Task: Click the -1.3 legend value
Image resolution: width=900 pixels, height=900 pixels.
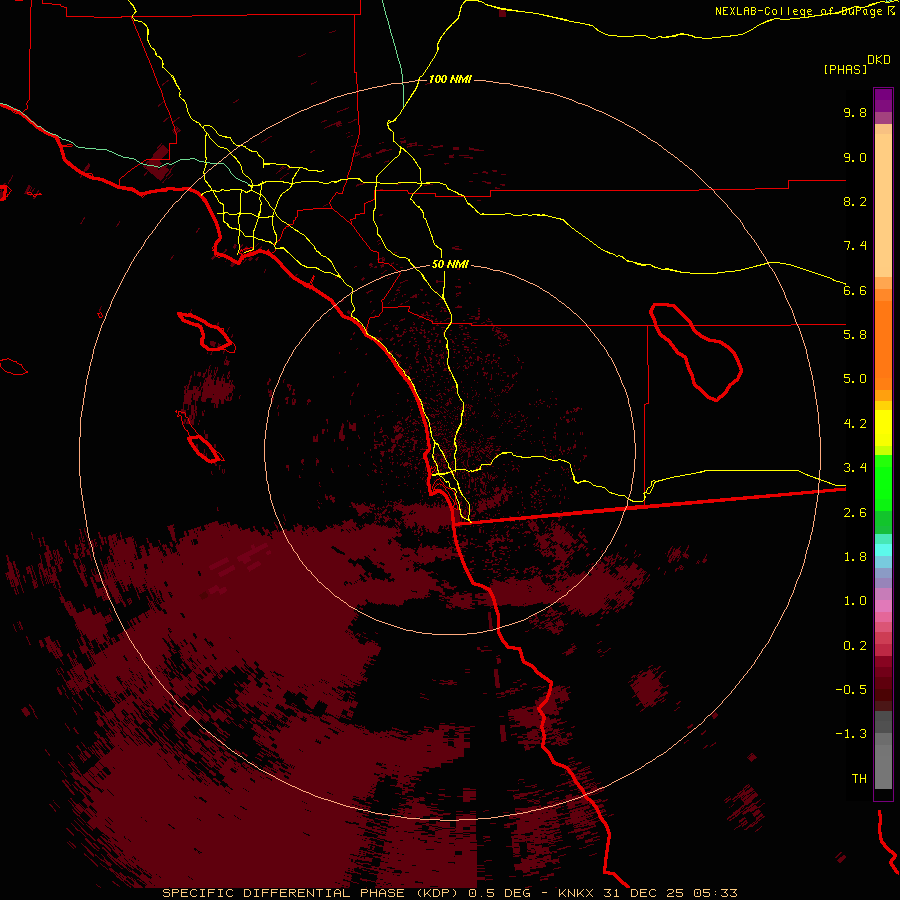Action: 851,734
